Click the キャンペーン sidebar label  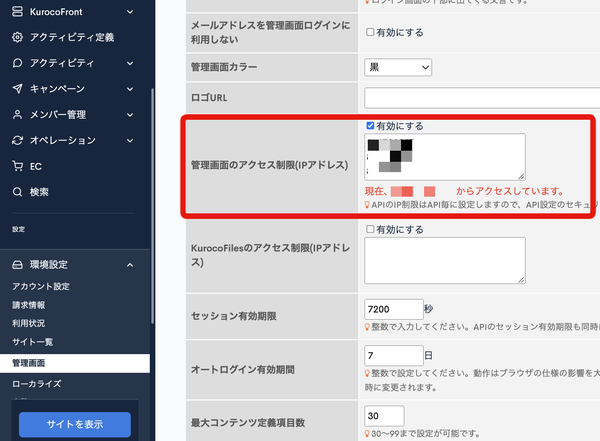[57, 89]
